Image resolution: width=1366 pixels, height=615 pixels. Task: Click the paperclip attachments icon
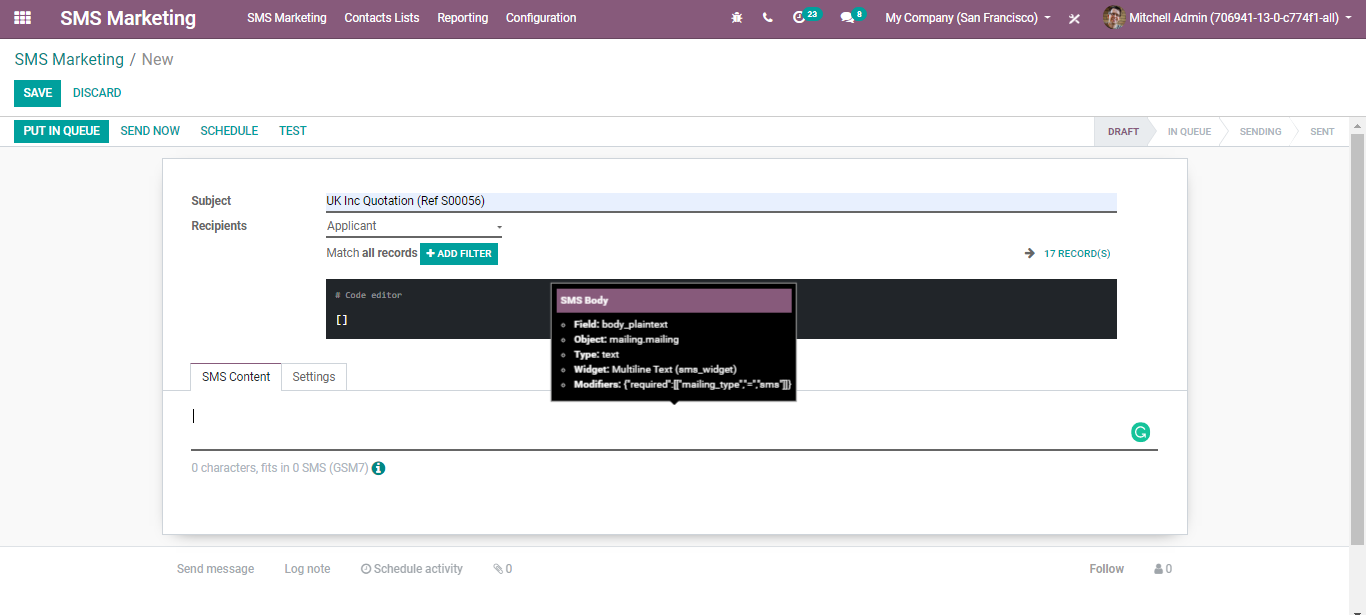point(498,569)
